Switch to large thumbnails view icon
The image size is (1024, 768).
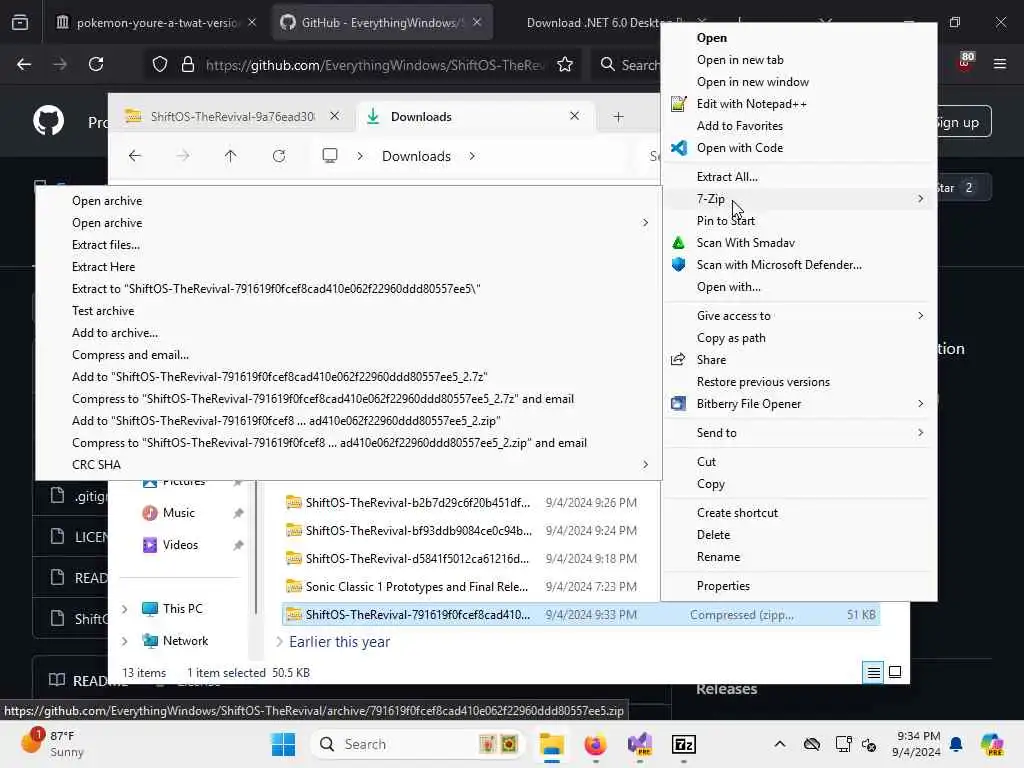click(895, 672)
